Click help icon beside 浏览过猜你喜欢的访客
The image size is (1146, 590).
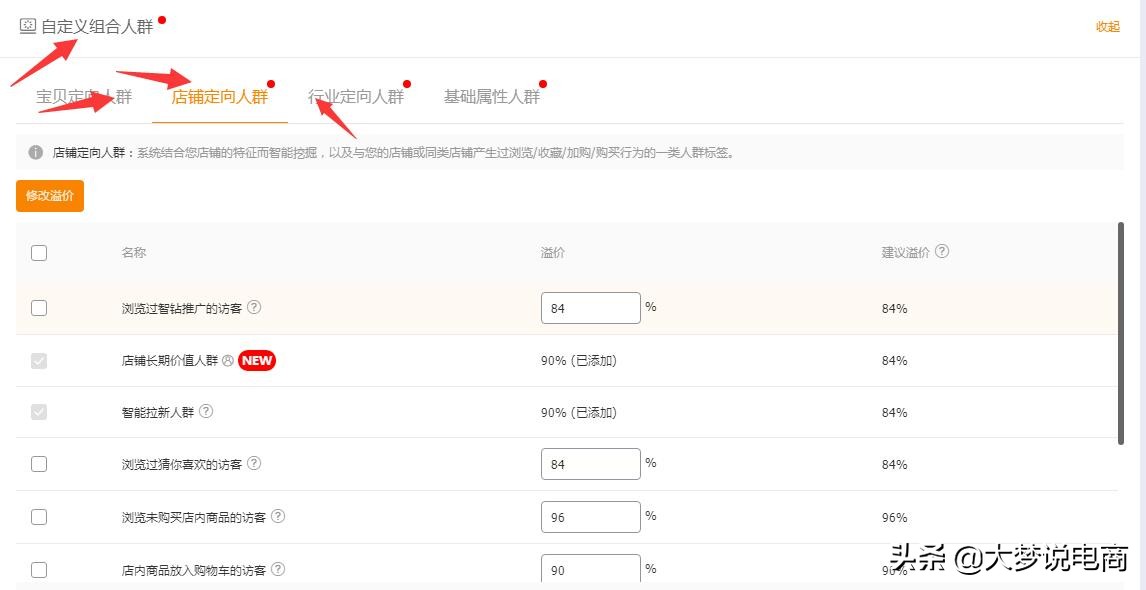point(254,464)
